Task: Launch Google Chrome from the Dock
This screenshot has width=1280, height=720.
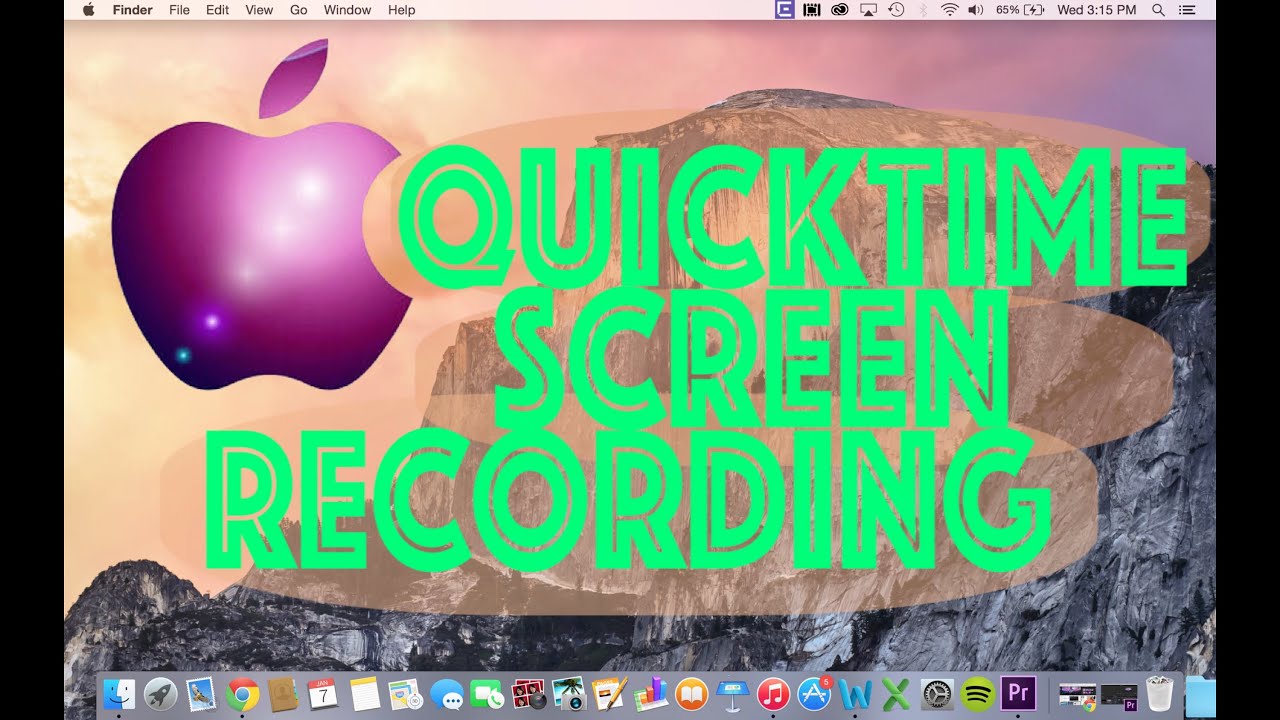Action: coord(242,693)
